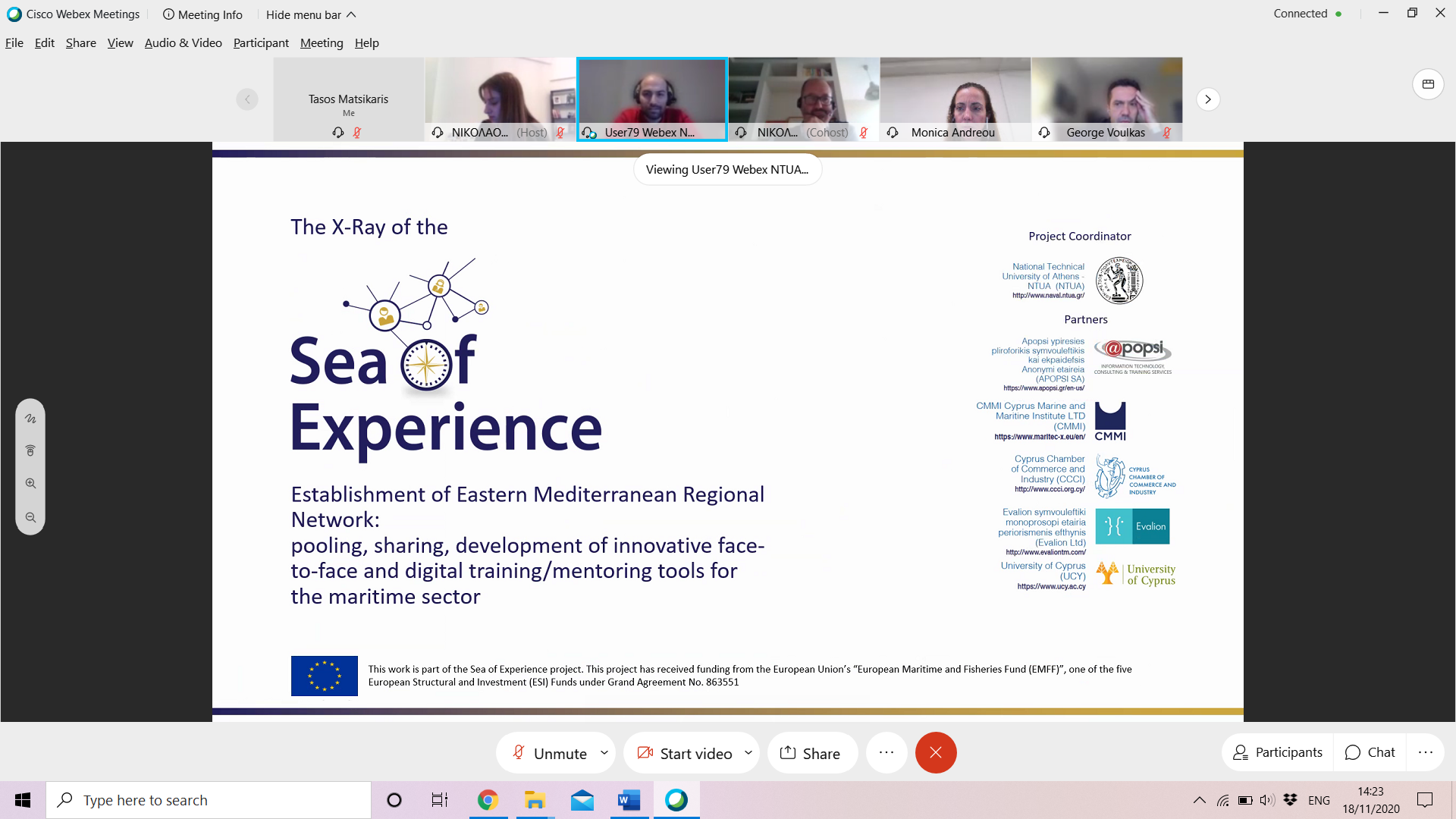Open the Participants panel
Image resolution: width=1456 pixels, height=819 pixels.
[1278, 752]
